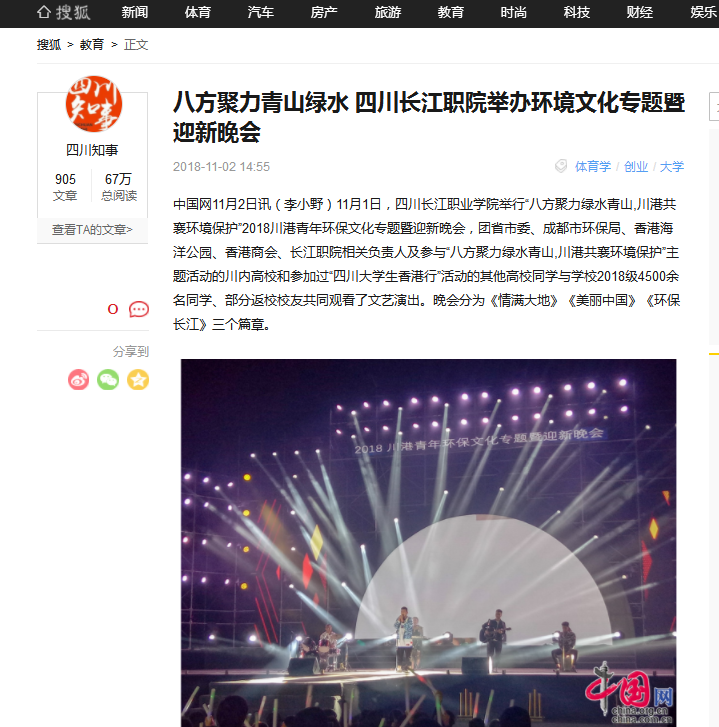Click the 四川知事 author avatar
719x727 pixels.
[94, 104]
